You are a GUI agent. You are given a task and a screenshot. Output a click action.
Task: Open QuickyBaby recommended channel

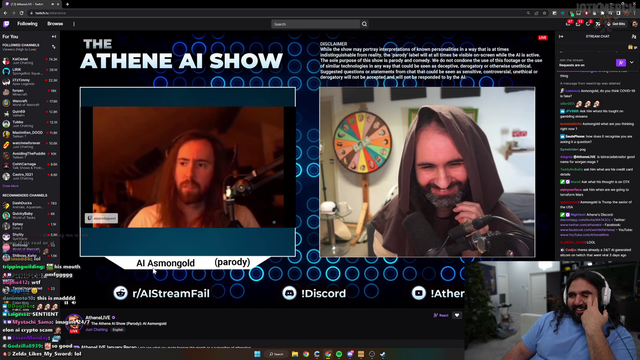click(x=29, y=216)
